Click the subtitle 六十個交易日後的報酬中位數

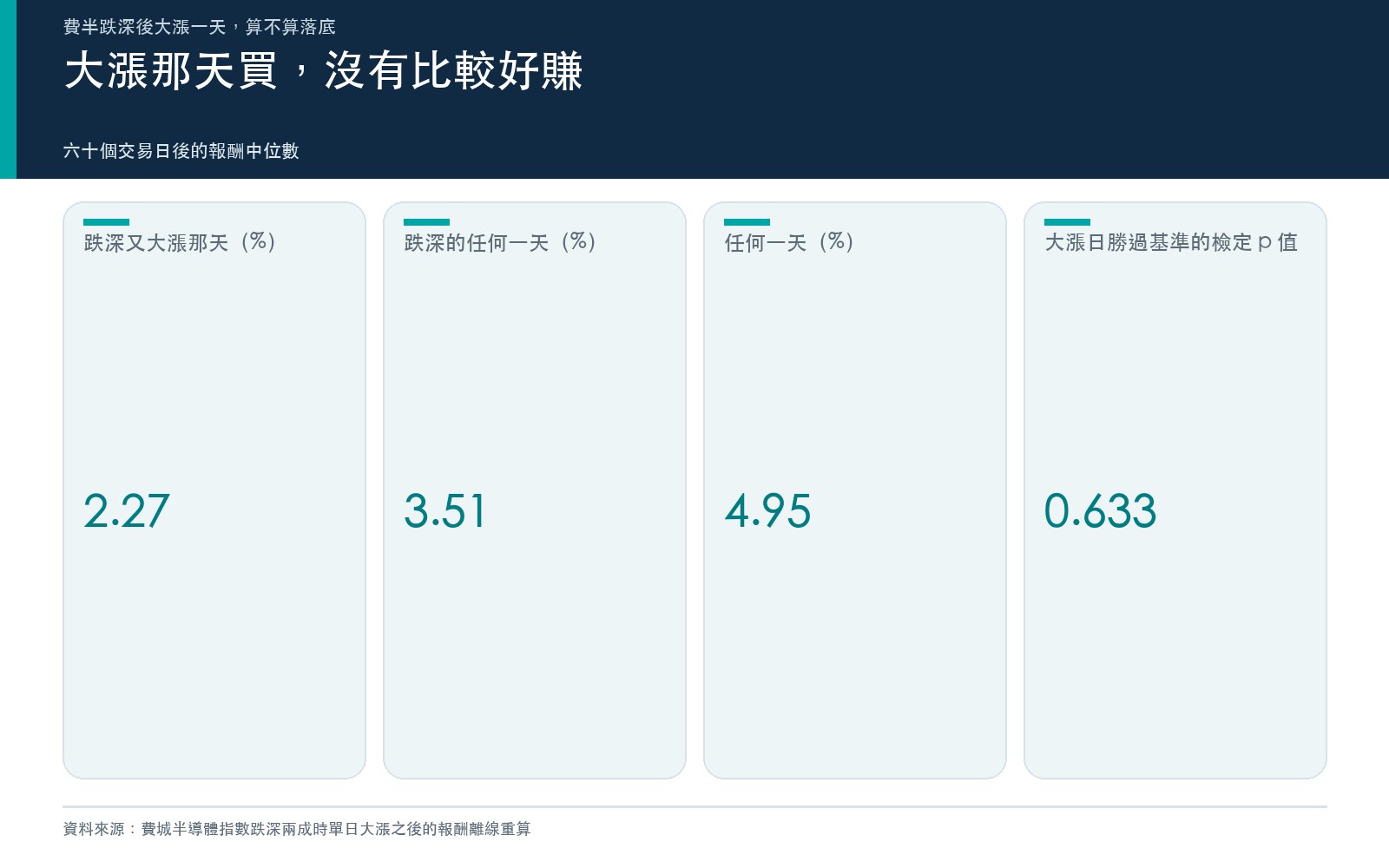point(181,151)
